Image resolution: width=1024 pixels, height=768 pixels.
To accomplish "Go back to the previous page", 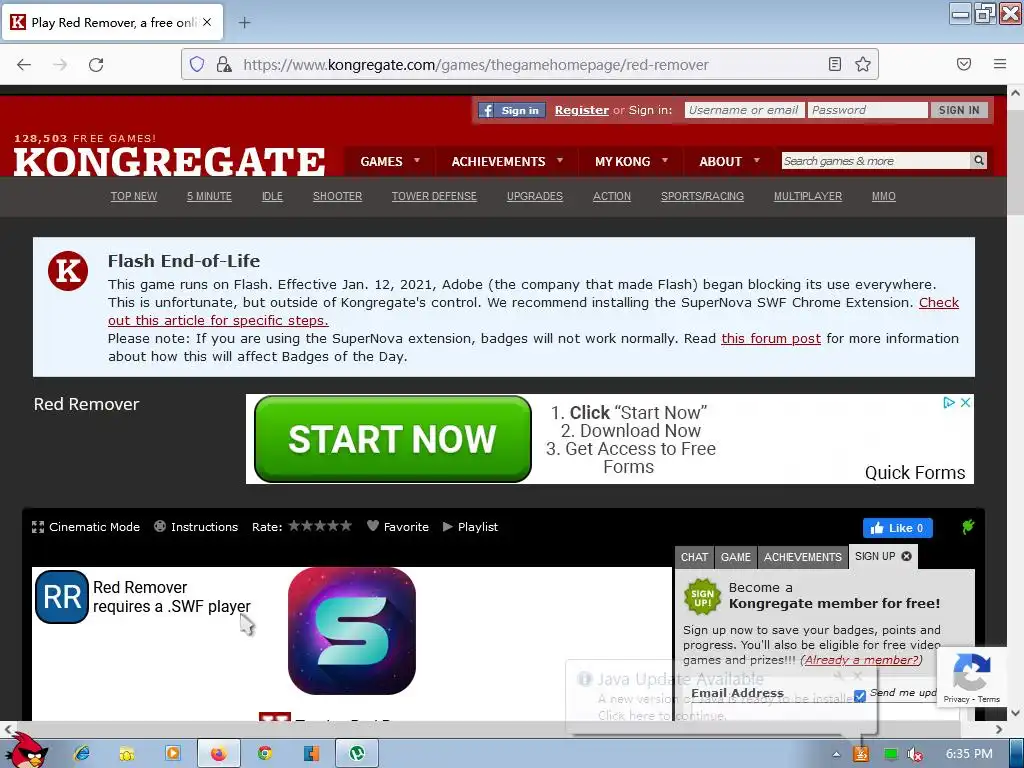I will tap(24, 64).
